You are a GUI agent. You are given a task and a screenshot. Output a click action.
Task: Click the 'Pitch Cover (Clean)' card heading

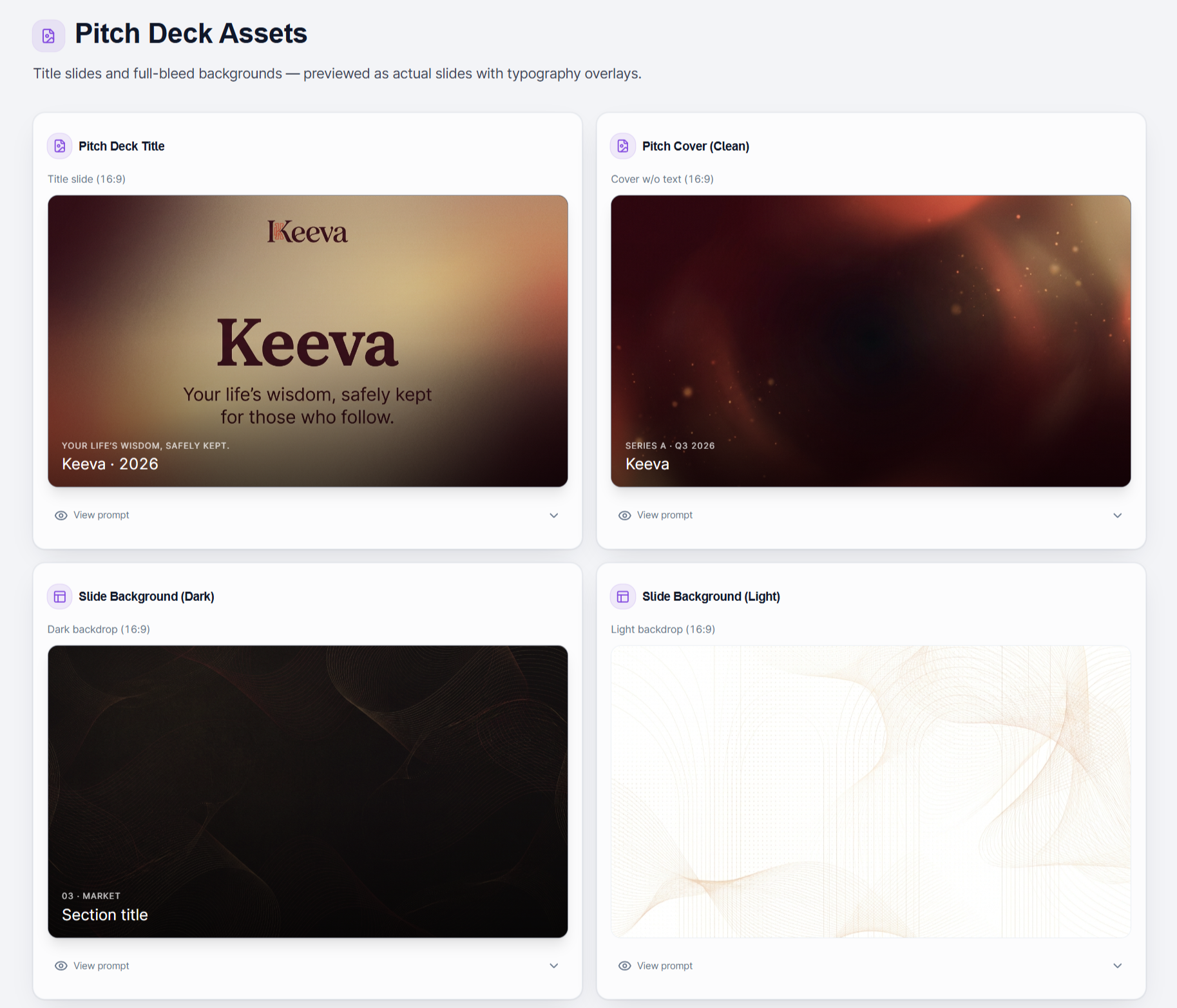coord(696,146)
